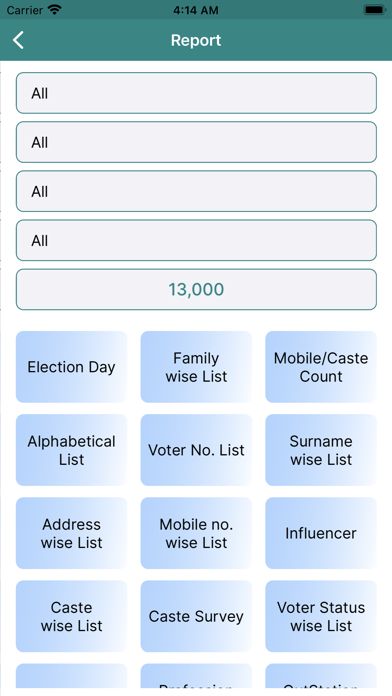Open the fourth All dropdown
The height and width of the screenshot is (696, 392).
(196, 241)
